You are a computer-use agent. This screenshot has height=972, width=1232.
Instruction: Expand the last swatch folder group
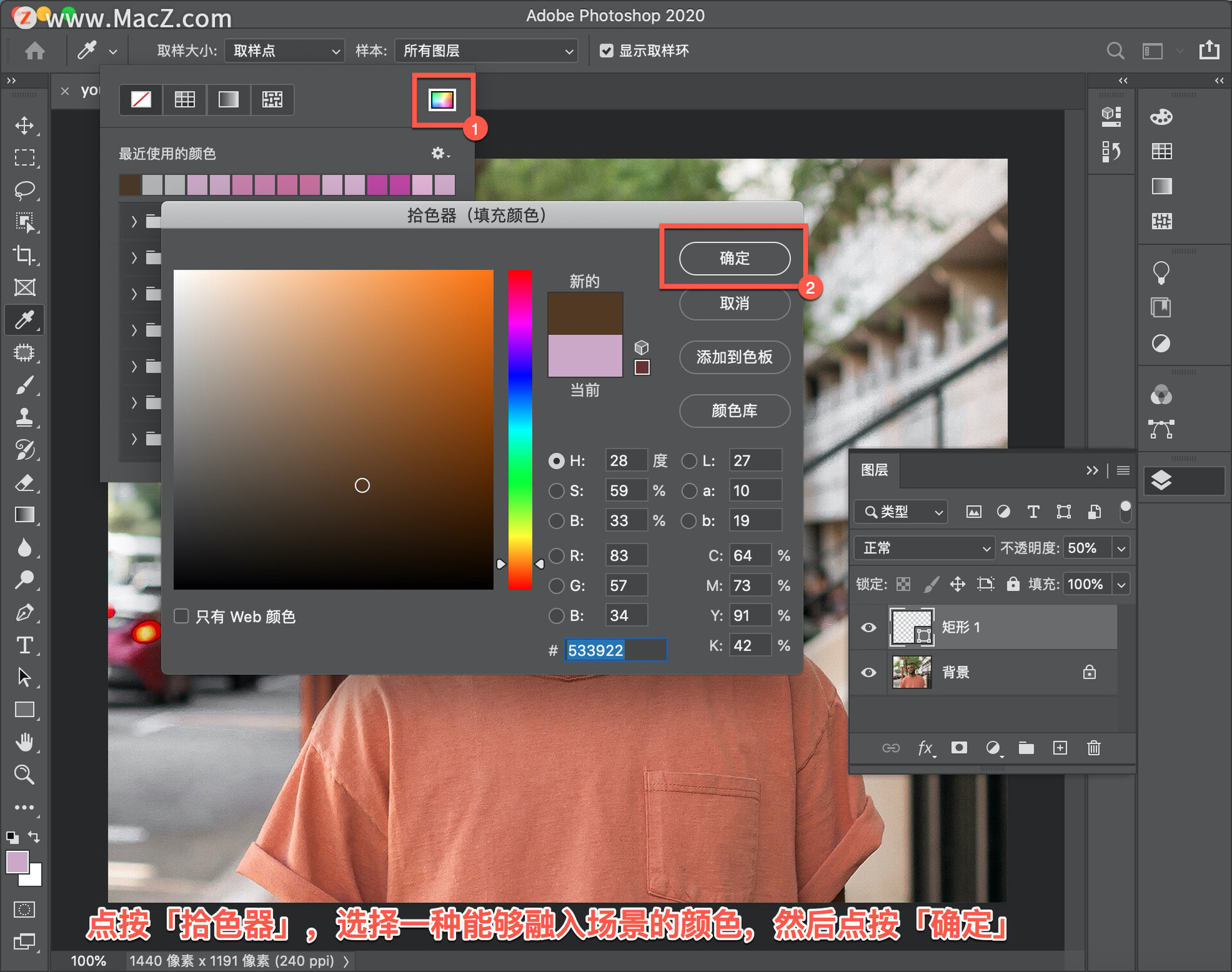[x=134, y=439]
